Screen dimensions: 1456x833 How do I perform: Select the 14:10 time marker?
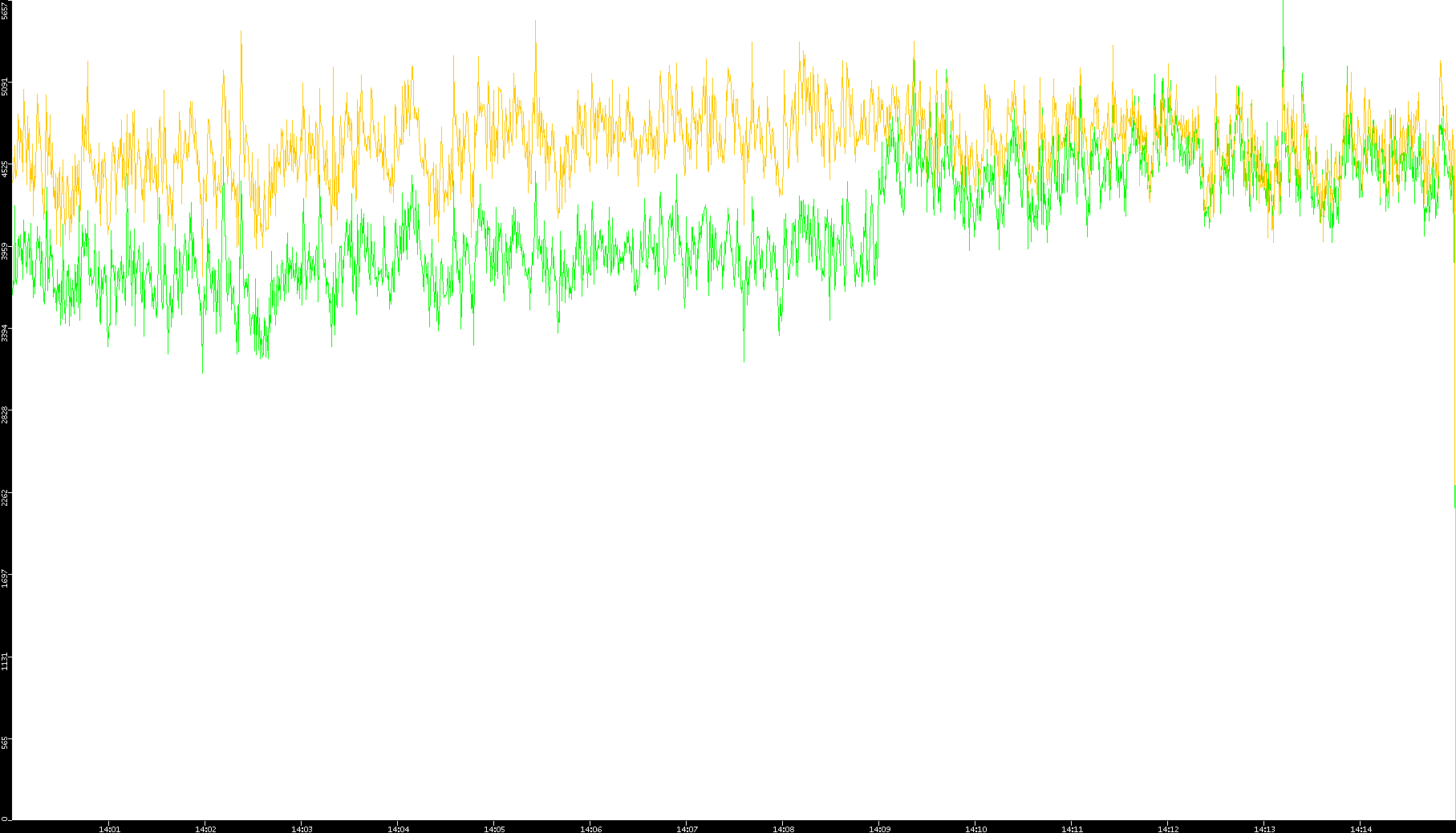point(975,828)
